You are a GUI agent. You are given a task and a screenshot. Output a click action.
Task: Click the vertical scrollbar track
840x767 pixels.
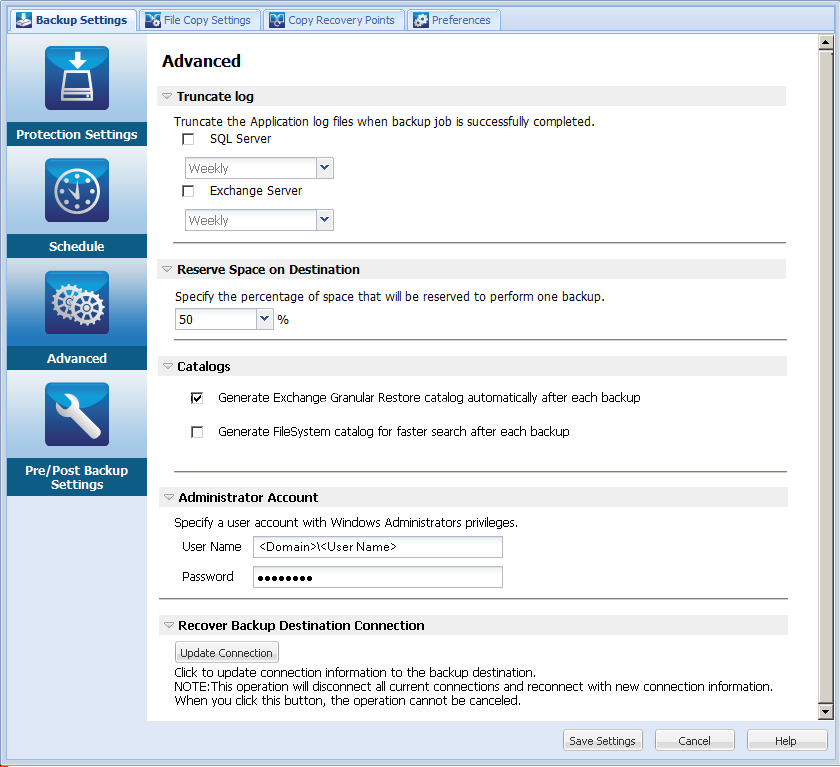826,377
